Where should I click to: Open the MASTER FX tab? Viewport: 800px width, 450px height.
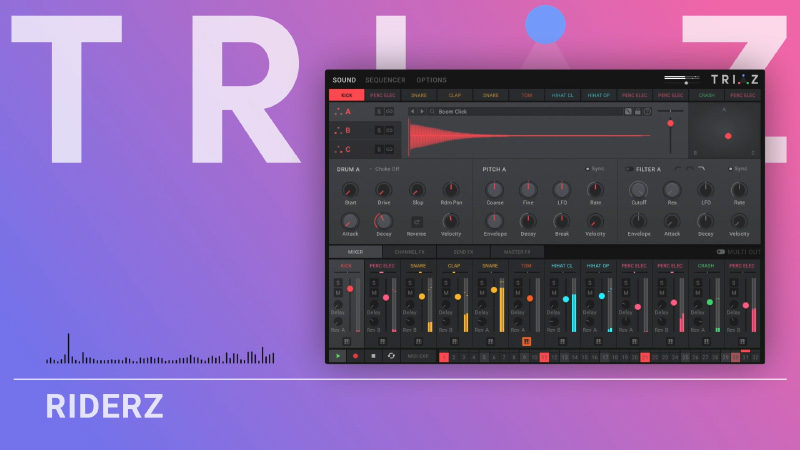pos(517,252)
